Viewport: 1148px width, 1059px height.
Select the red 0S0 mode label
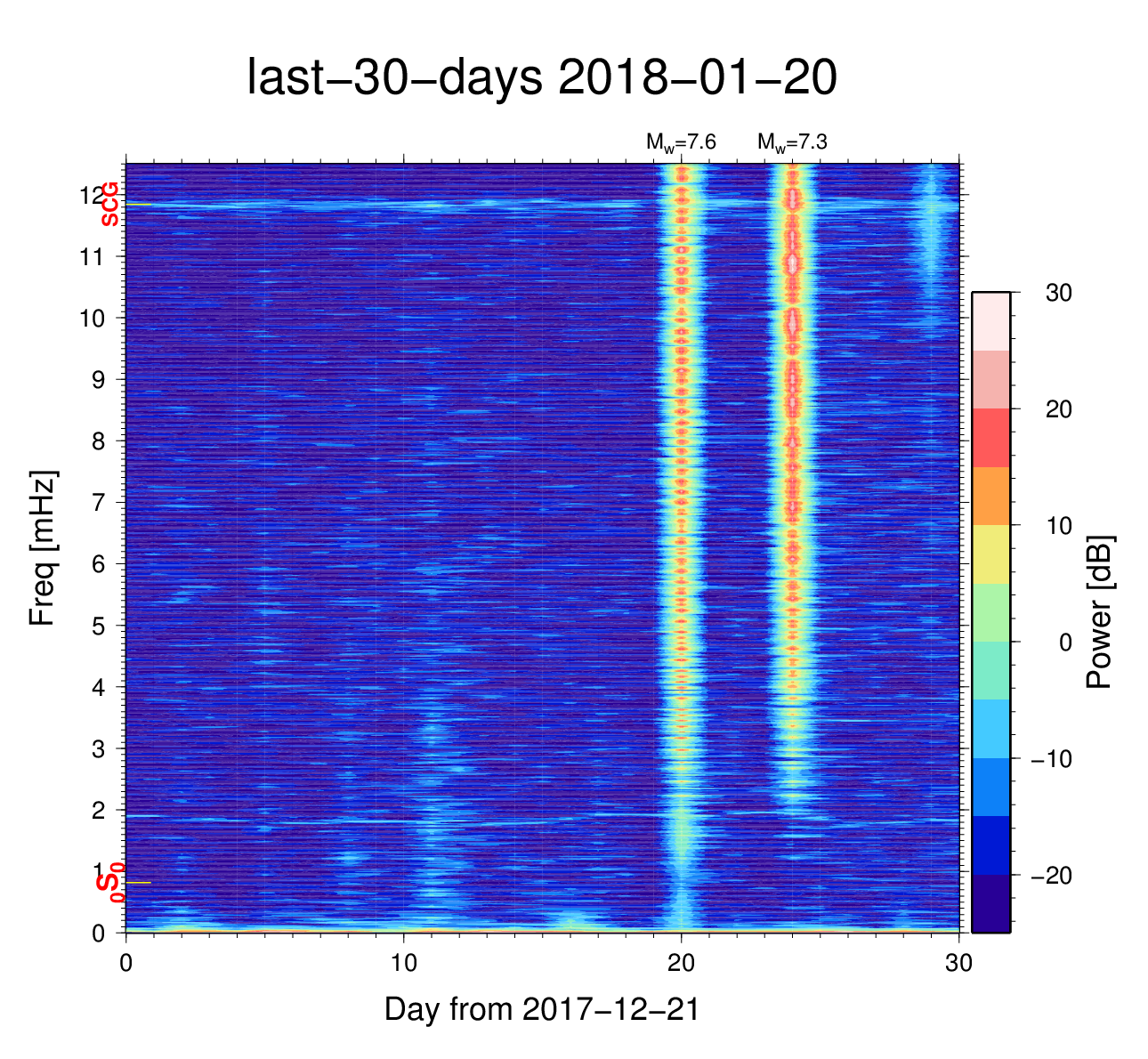tap(110, 882)
